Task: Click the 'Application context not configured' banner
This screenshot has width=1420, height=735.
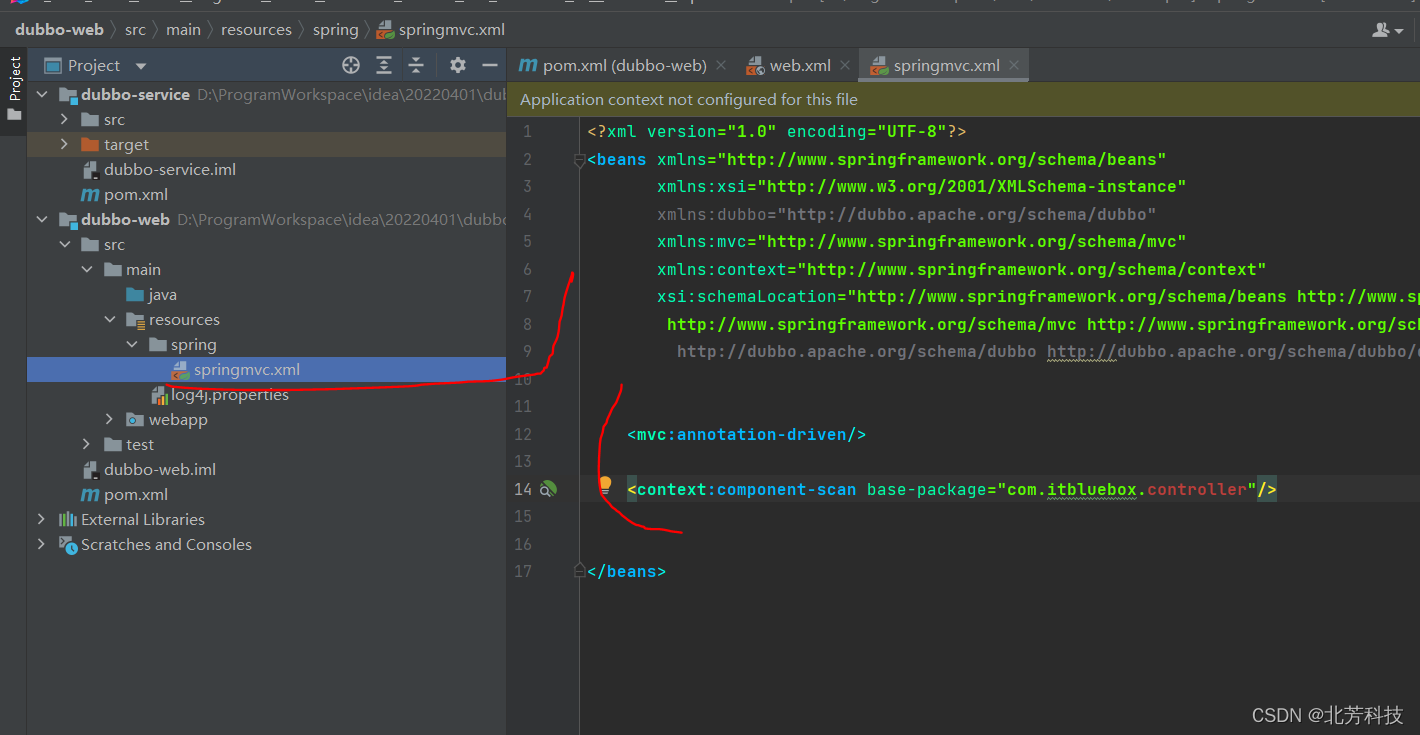Action: [688, 100]
